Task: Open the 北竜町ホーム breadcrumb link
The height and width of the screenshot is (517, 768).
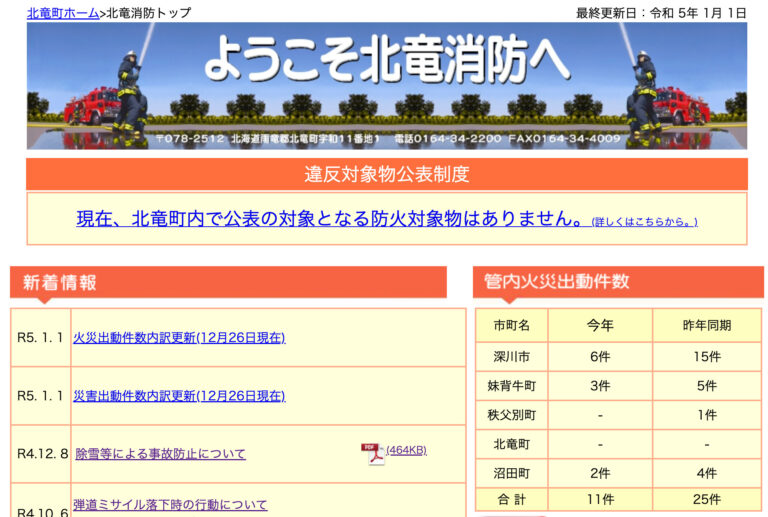Action: click(63, 13)
